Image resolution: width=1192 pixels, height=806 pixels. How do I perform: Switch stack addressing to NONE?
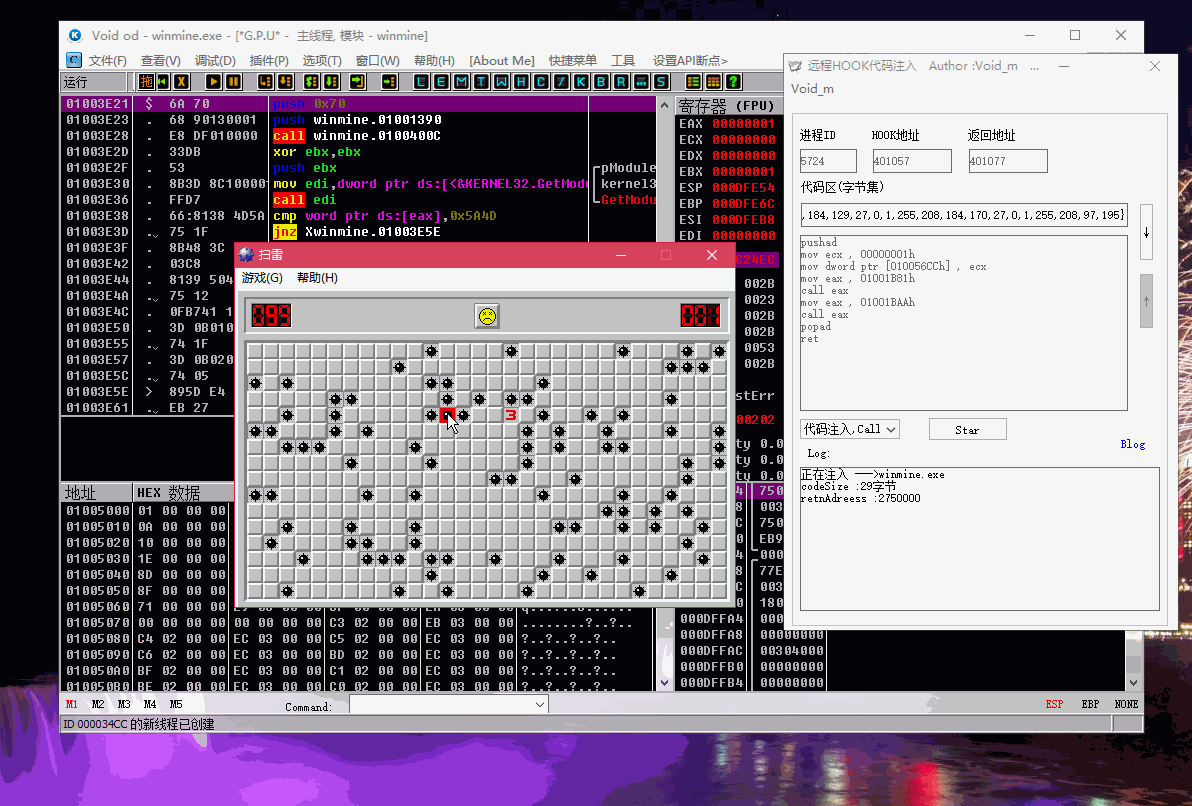pos(1126,704)
